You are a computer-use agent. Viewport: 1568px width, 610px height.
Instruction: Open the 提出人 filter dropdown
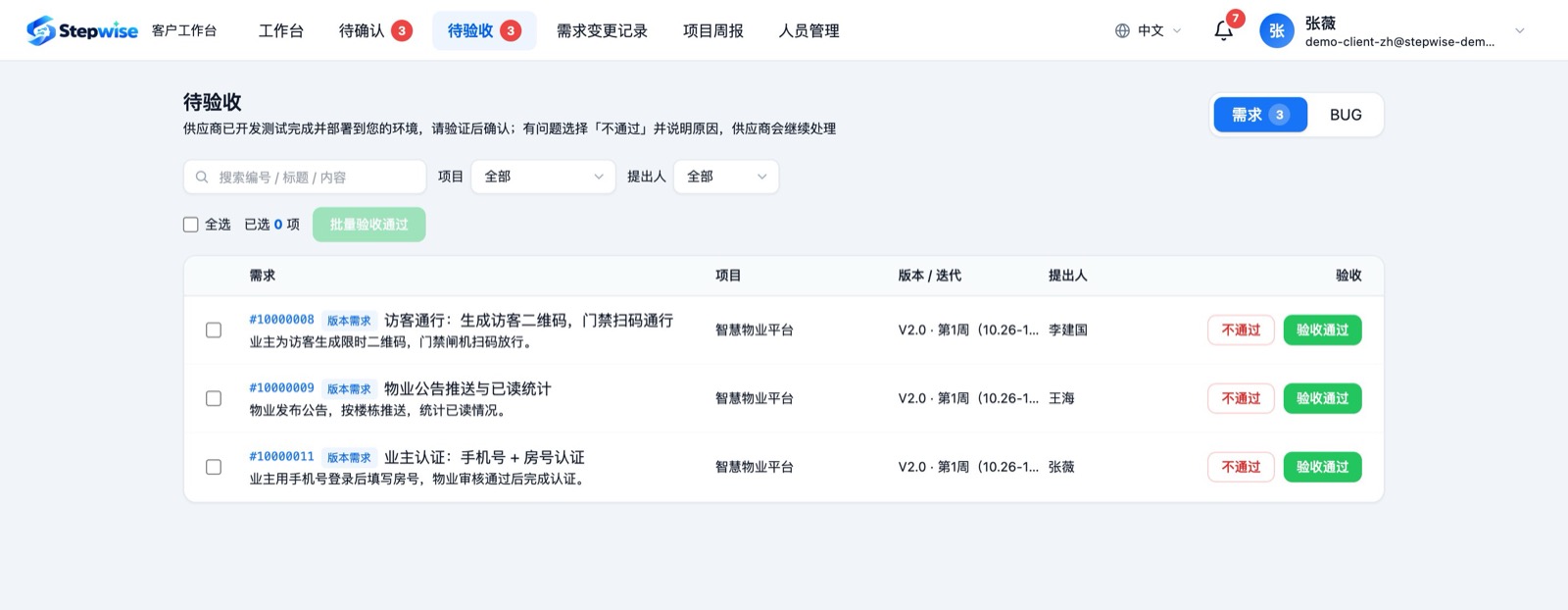pyautogui.click(x=726, y=177)
